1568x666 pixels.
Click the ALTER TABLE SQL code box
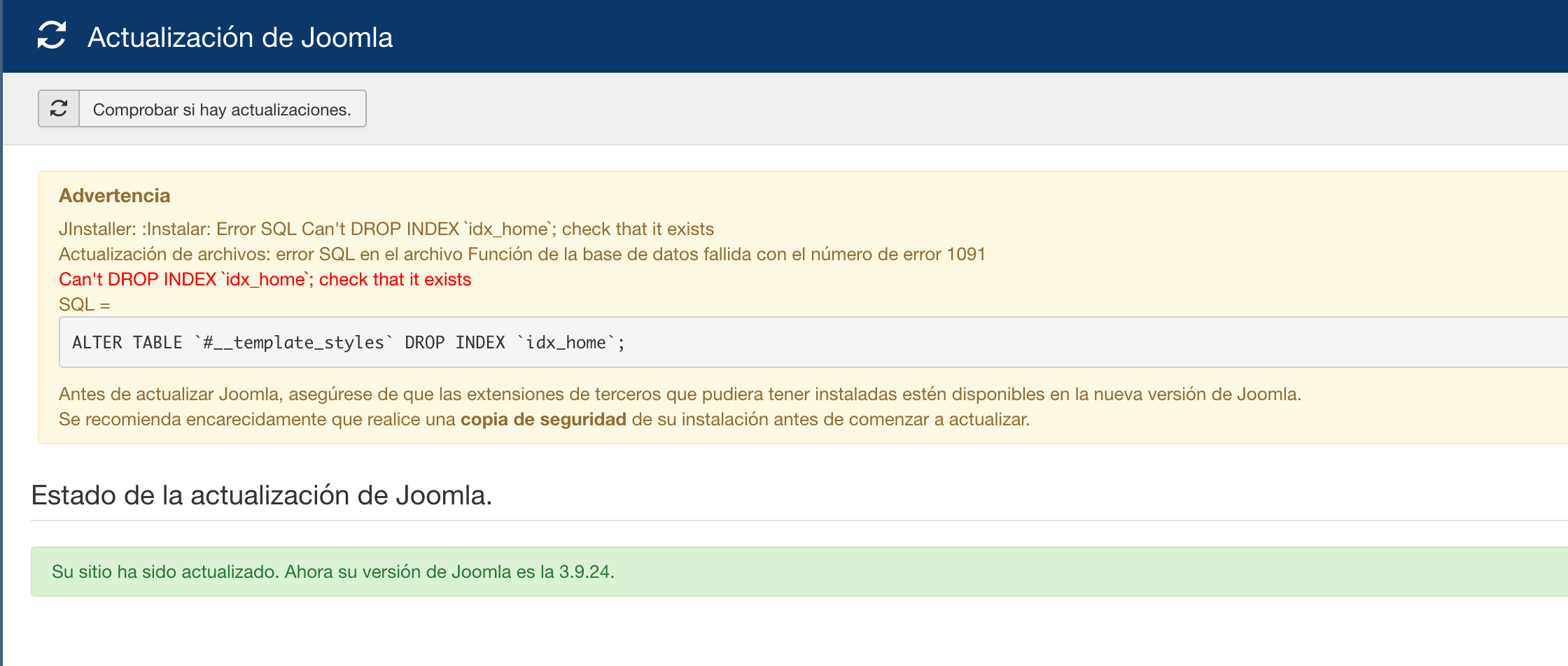click(x=813, y=342)
